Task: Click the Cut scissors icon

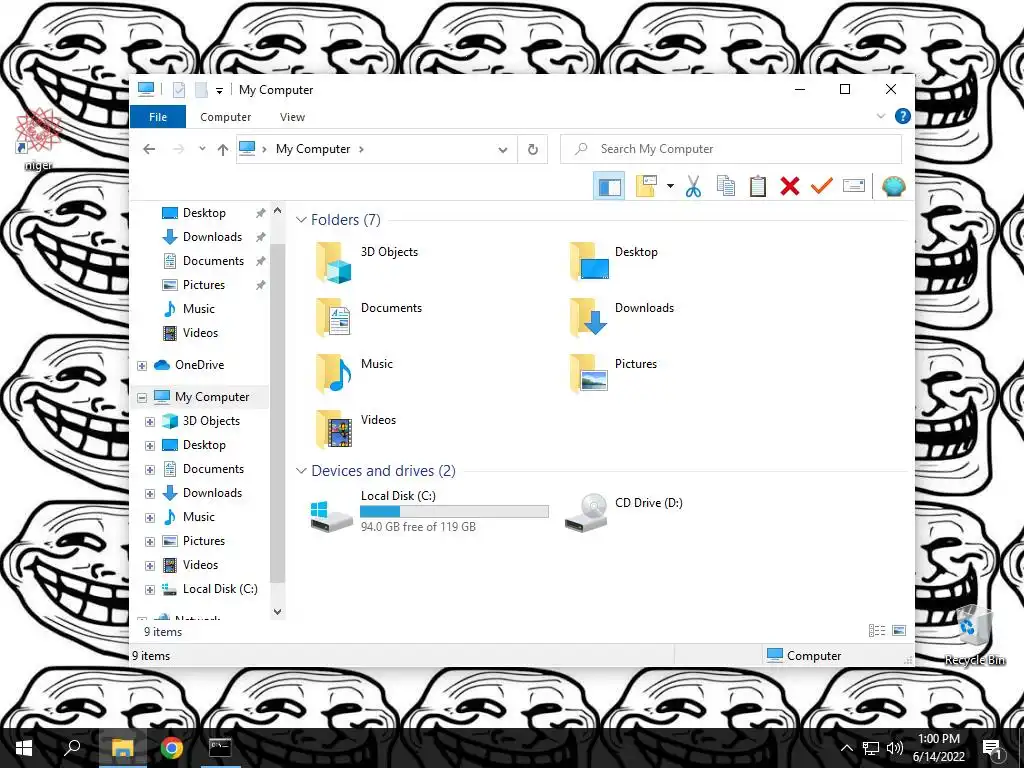Action: click(693, 187)
